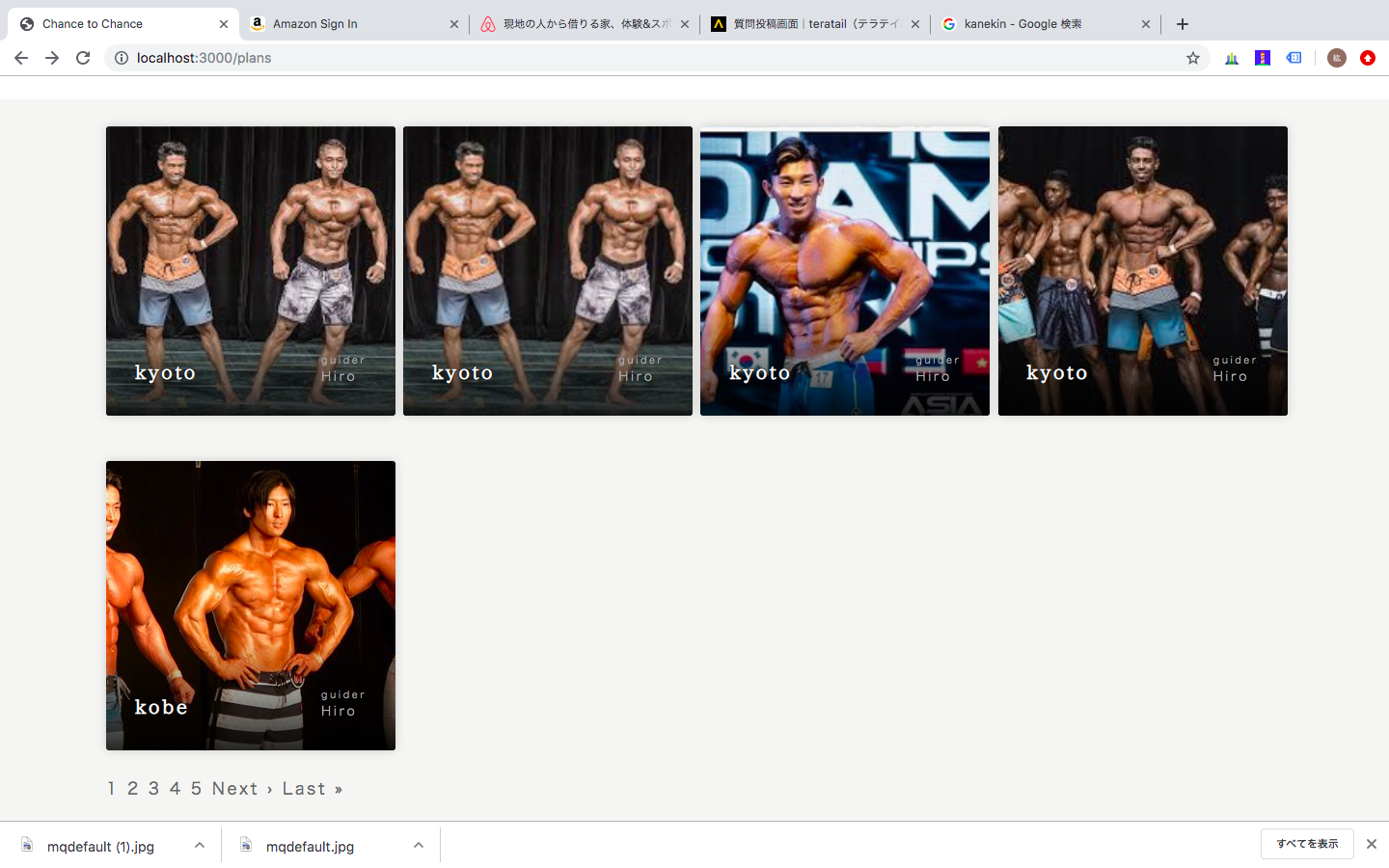Expand options for mqdefault.jpg download

[419, 846]
